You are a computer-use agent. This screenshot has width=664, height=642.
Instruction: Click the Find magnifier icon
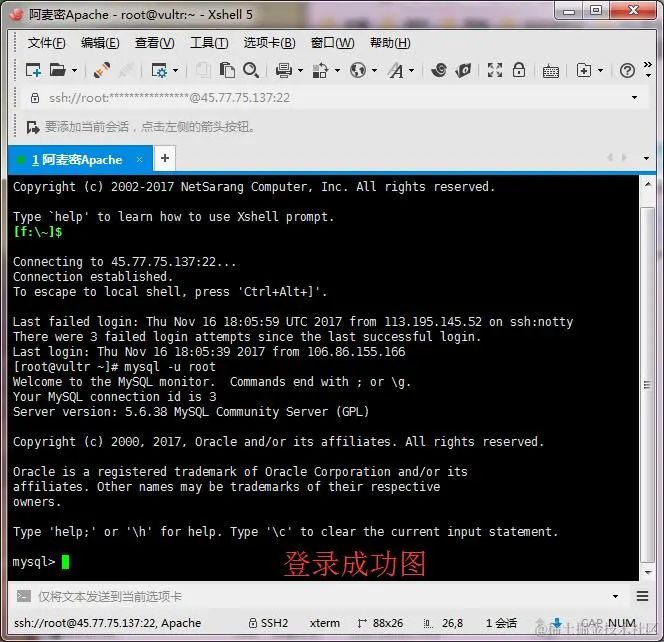coord(251,70)
